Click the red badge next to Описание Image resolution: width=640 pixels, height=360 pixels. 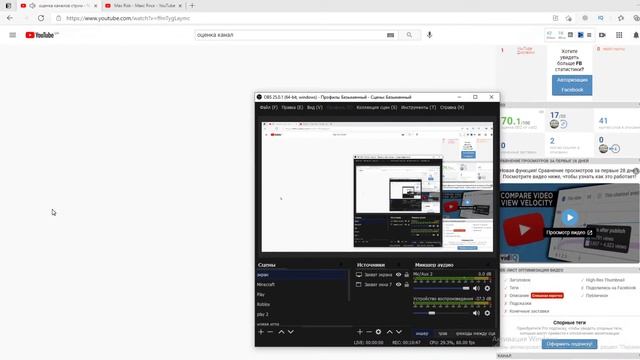click(x=547, y=296)
